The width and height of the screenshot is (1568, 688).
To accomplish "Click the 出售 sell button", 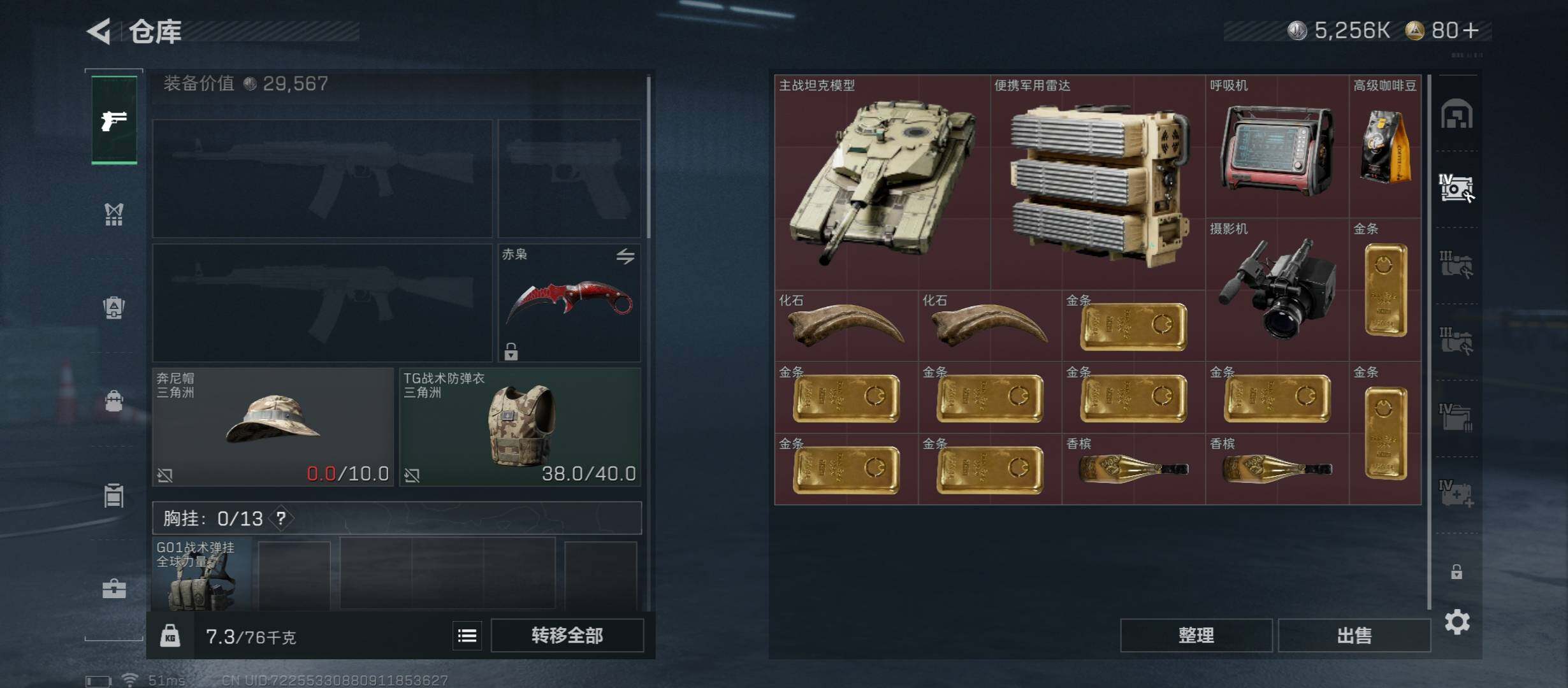I will [1354, 635].
